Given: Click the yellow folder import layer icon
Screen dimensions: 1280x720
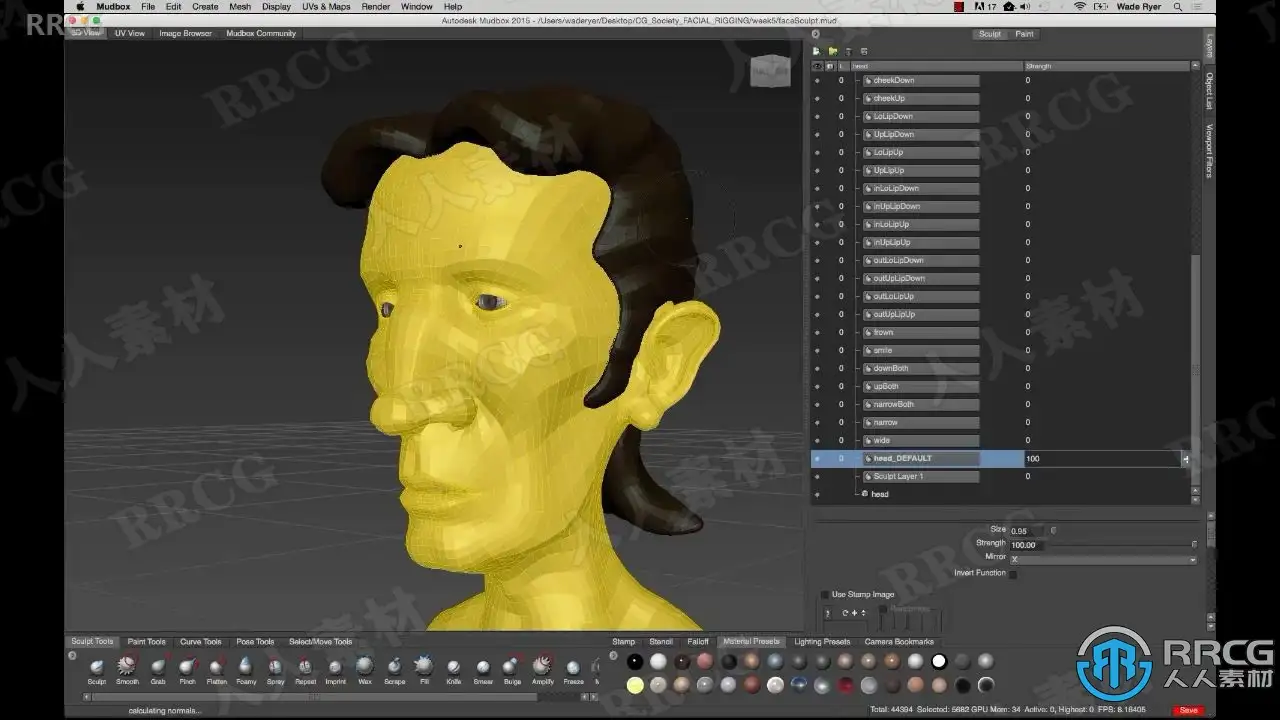Looking at the screenshot, I should tap(832, 51).
